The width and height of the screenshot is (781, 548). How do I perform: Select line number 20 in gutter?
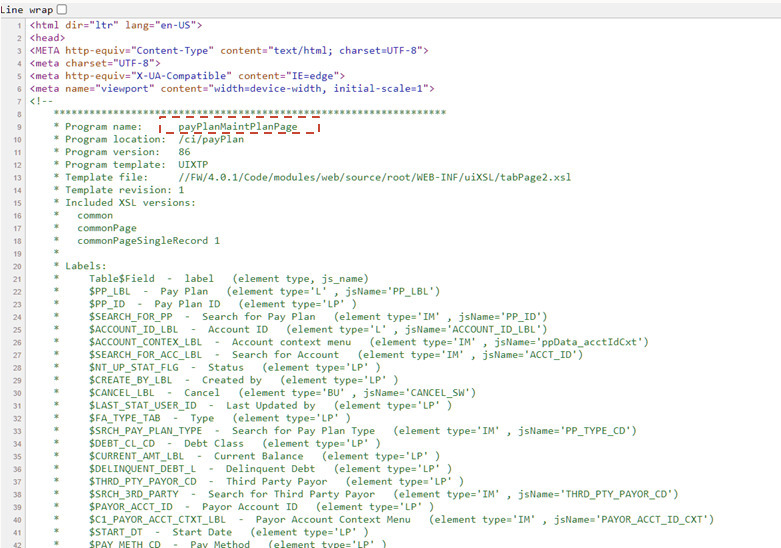click(17, 267)
